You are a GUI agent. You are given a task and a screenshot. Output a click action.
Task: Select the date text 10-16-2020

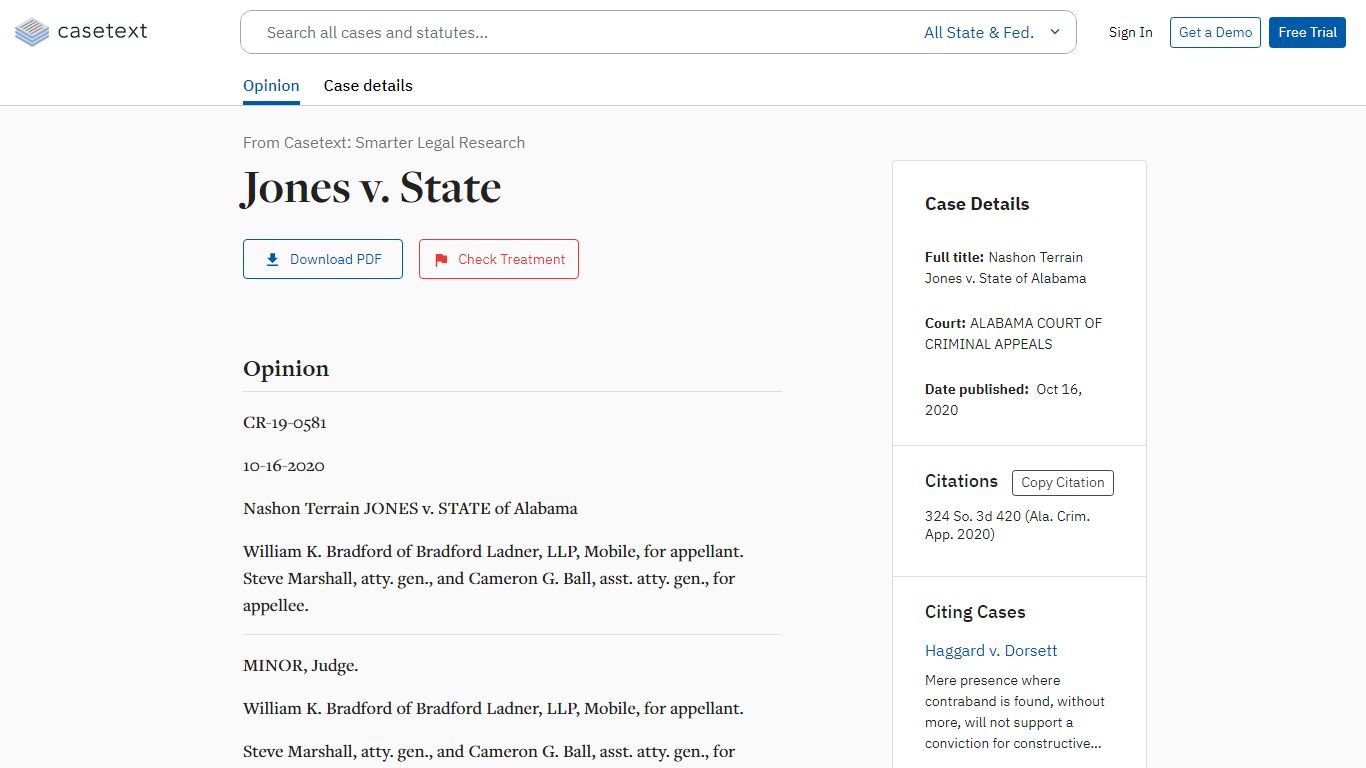coord(284,465)
